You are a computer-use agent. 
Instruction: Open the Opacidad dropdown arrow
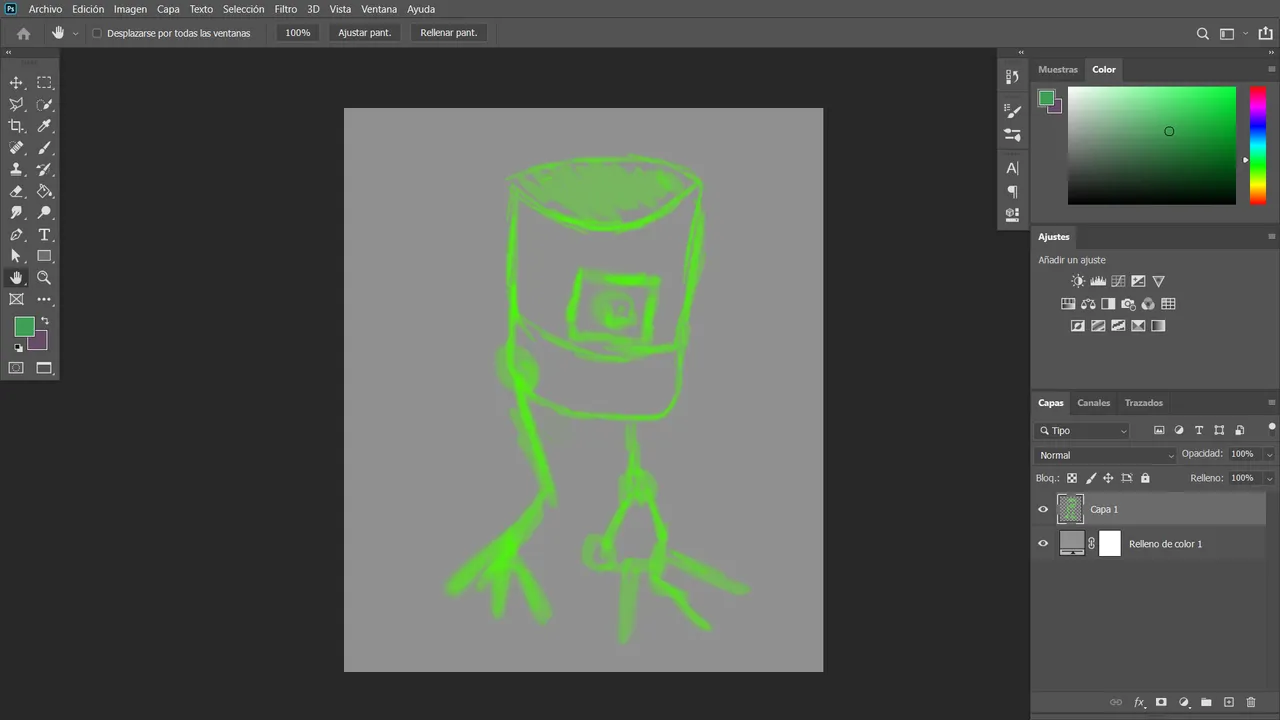tap(1269, 454)
